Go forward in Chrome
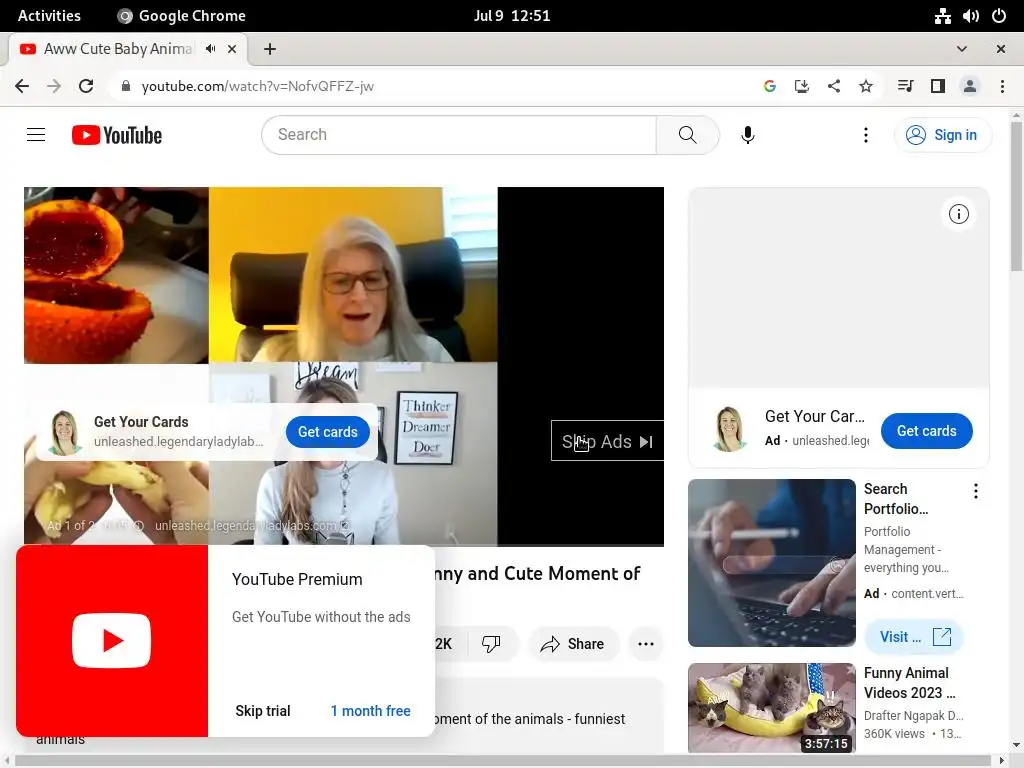Image resolution: width=1024 pixels, height=768 pixels. (54, 86)
